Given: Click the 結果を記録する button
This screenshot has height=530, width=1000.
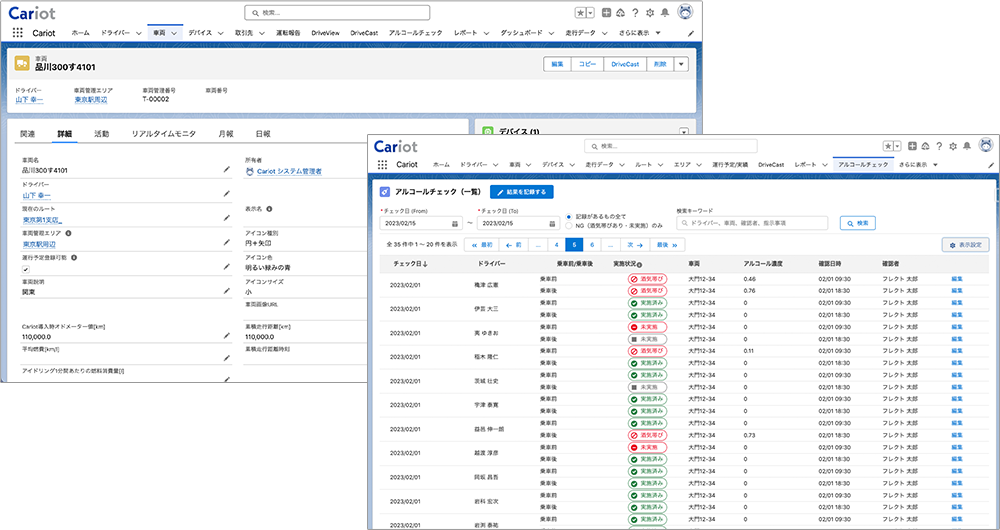Looking at the screenshot, I should [522, 191].
